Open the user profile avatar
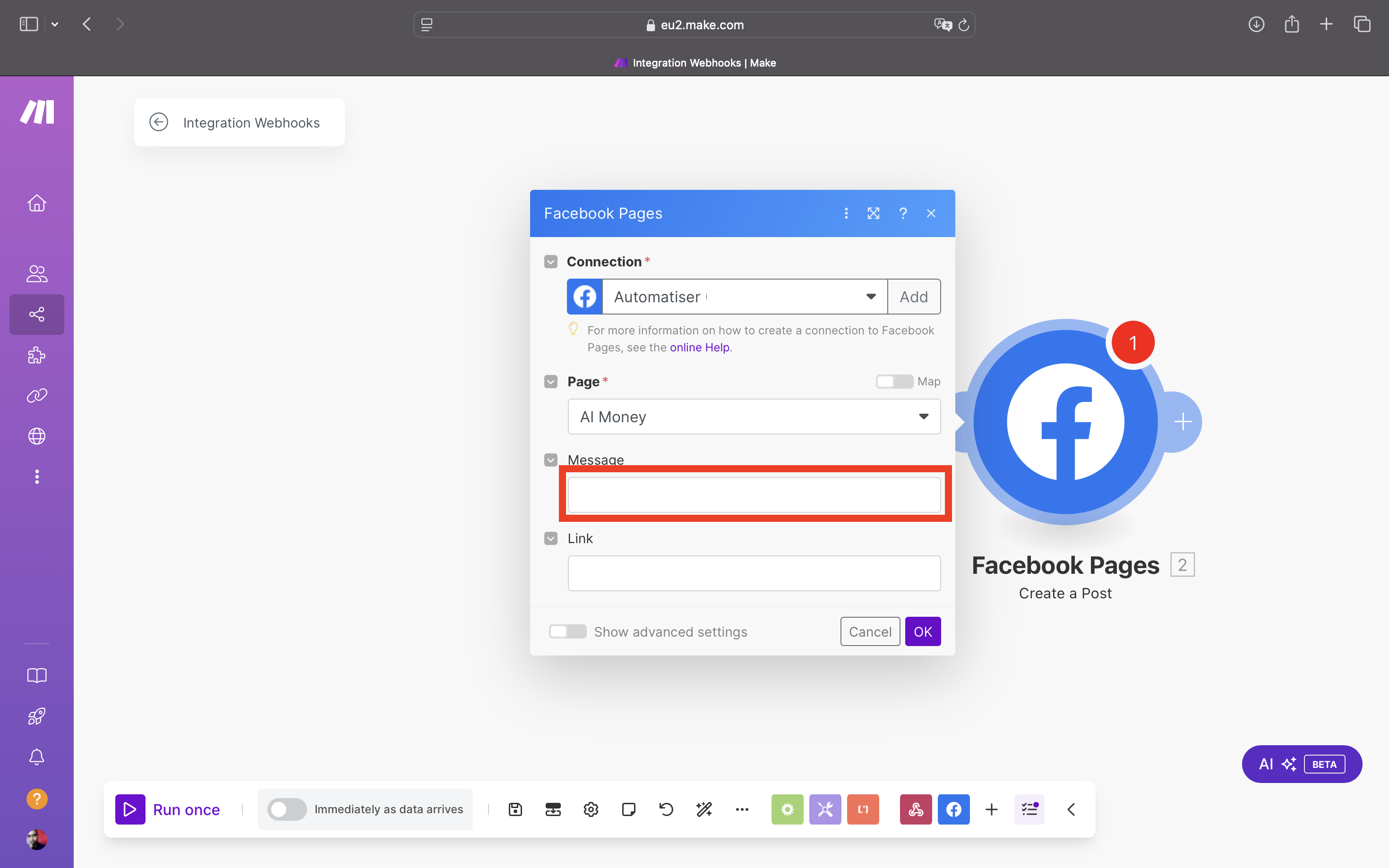 point(37,839)
